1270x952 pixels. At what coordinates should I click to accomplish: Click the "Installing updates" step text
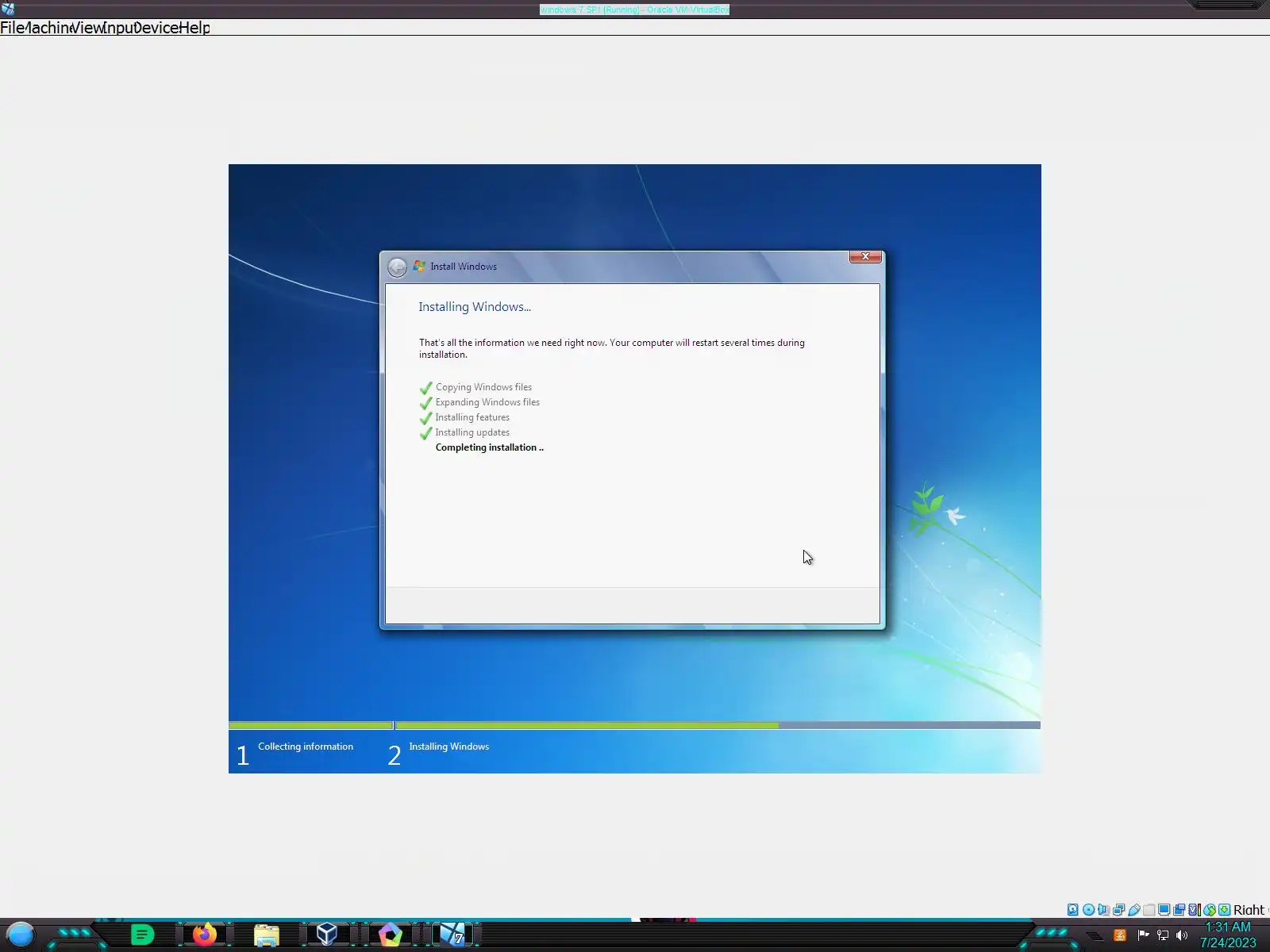coord(472,432)
